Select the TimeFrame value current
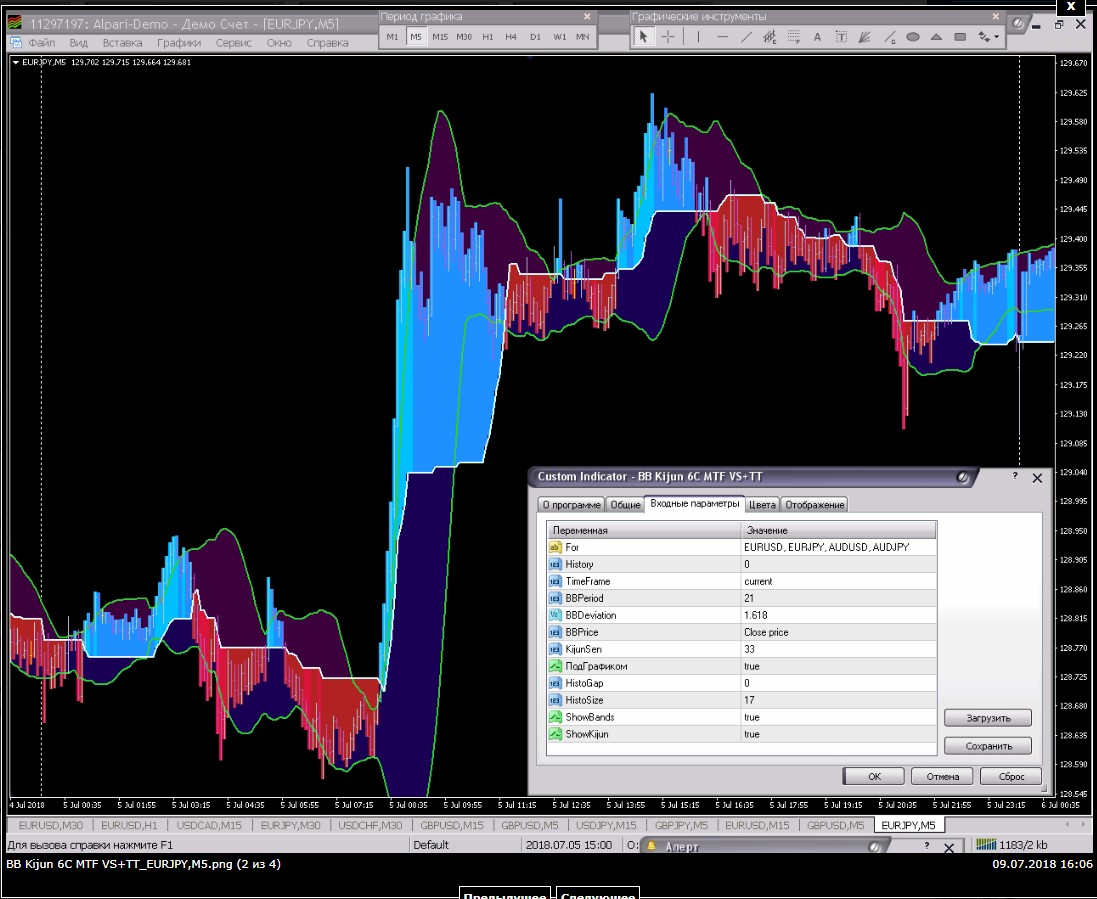 [838, 581]
